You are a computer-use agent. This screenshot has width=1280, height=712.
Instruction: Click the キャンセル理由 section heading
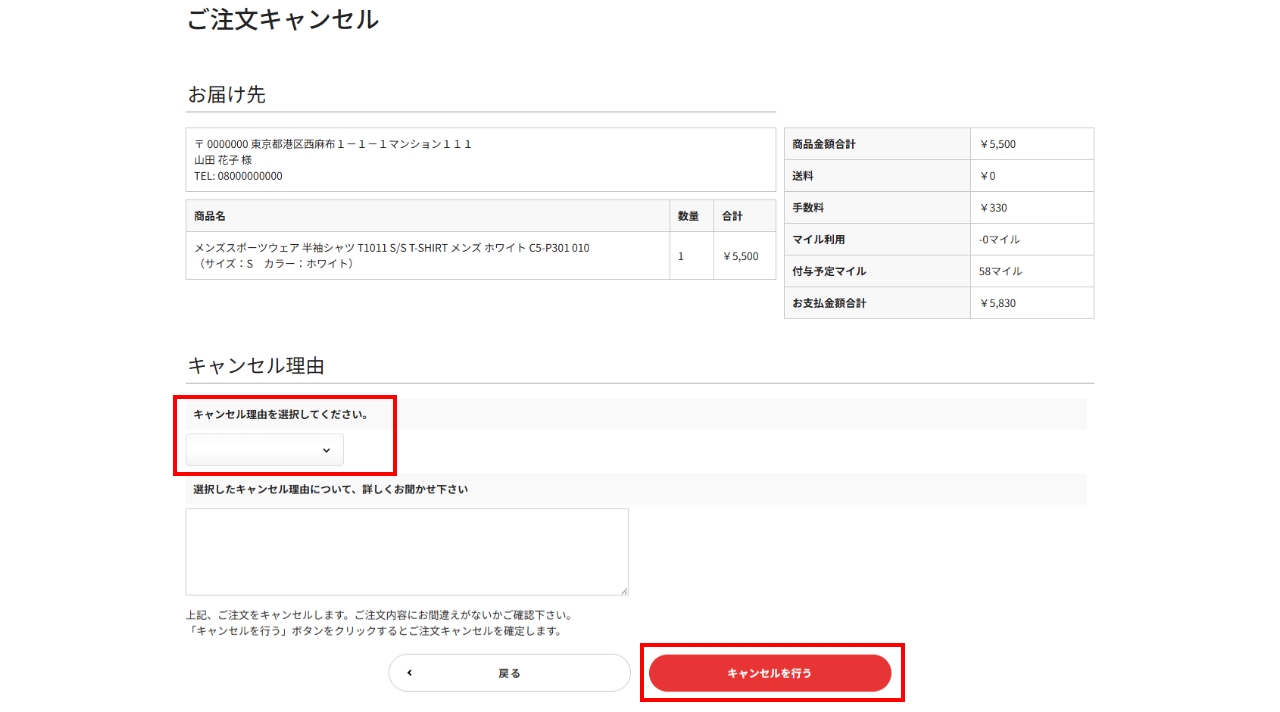(x=256, y=366)
